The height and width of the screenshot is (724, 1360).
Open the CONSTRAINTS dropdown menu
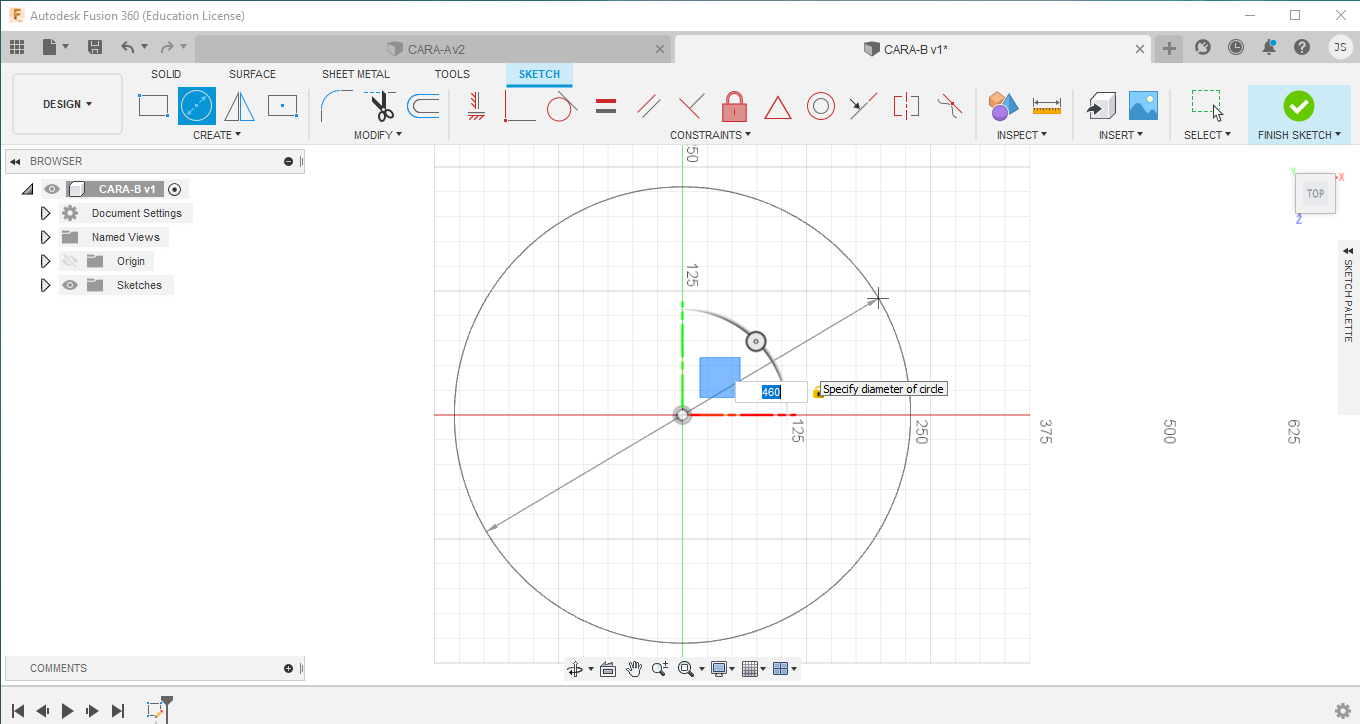[711, 135]
